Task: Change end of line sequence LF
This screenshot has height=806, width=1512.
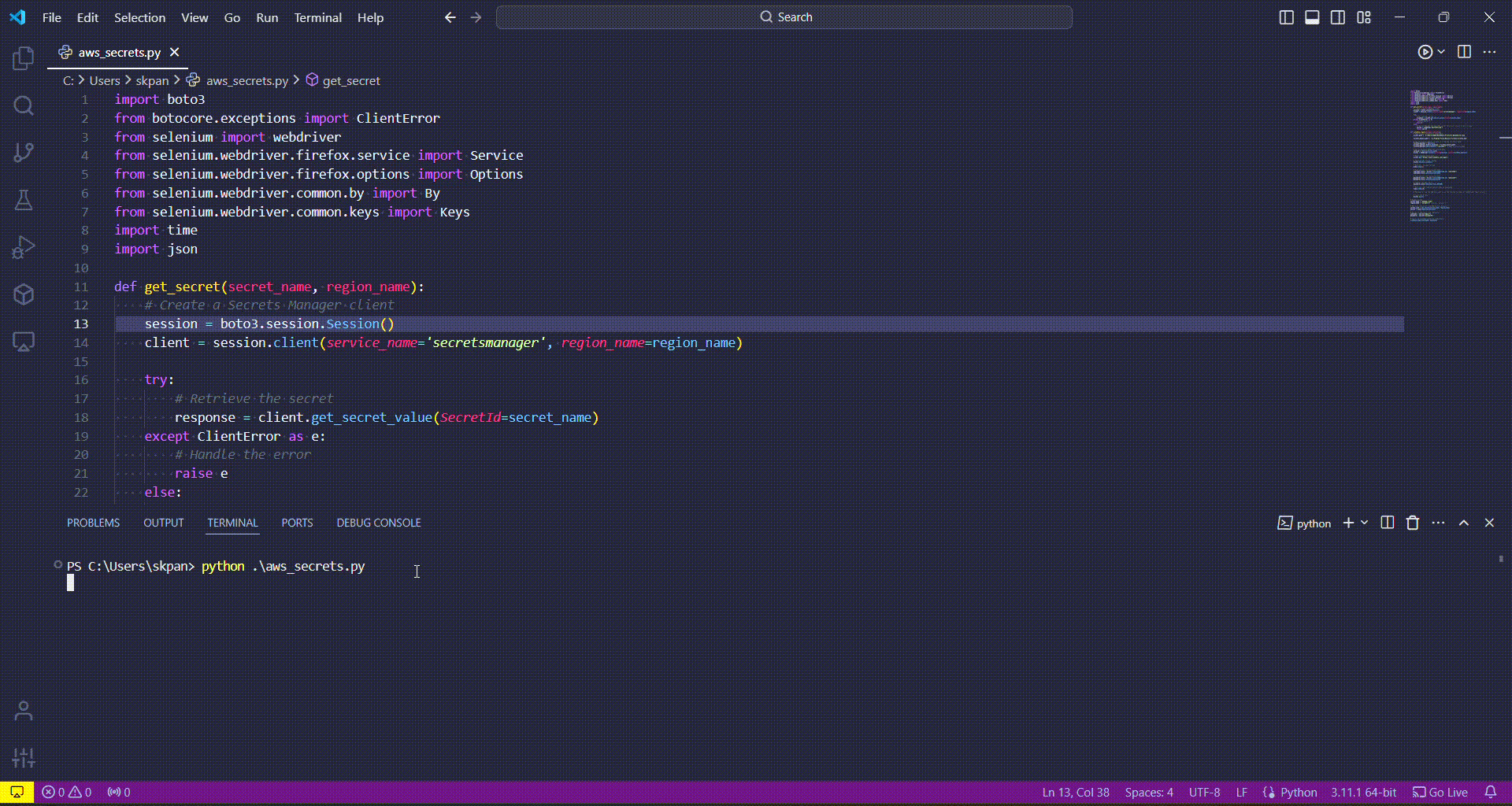Action: 1242,793
